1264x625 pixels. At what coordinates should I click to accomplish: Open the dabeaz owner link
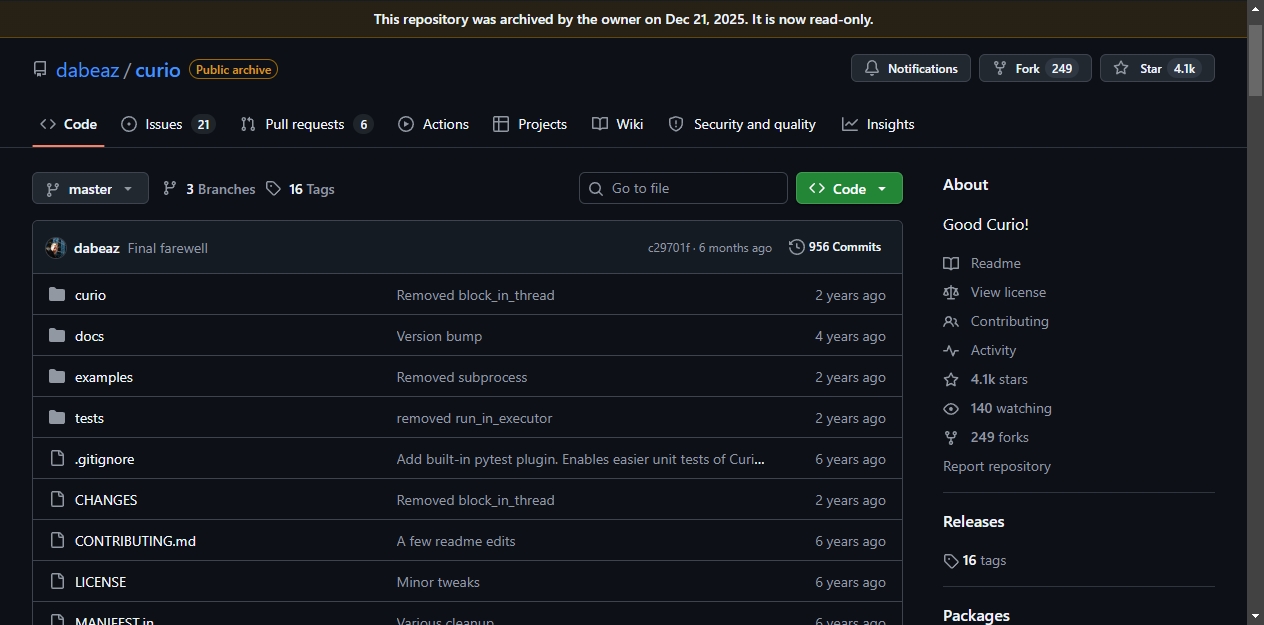(87, 70)
